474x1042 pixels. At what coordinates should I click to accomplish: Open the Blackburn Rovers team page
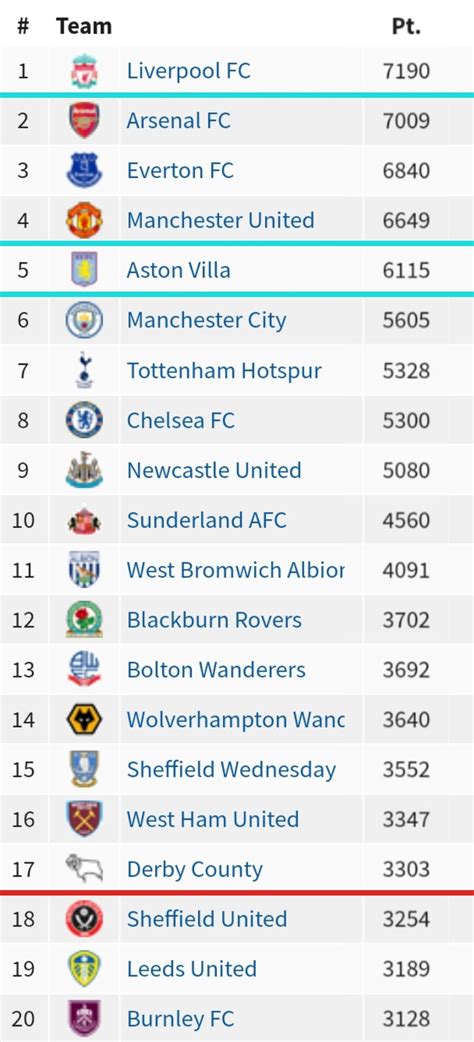[214, 619]
